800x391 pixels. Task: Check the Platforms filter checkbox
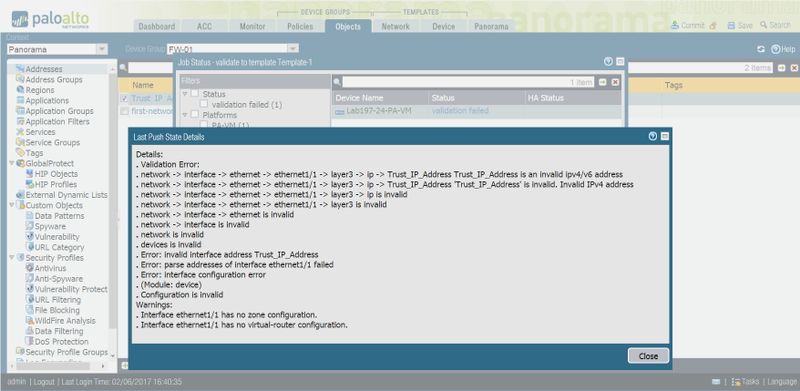(x=195, y=114)
